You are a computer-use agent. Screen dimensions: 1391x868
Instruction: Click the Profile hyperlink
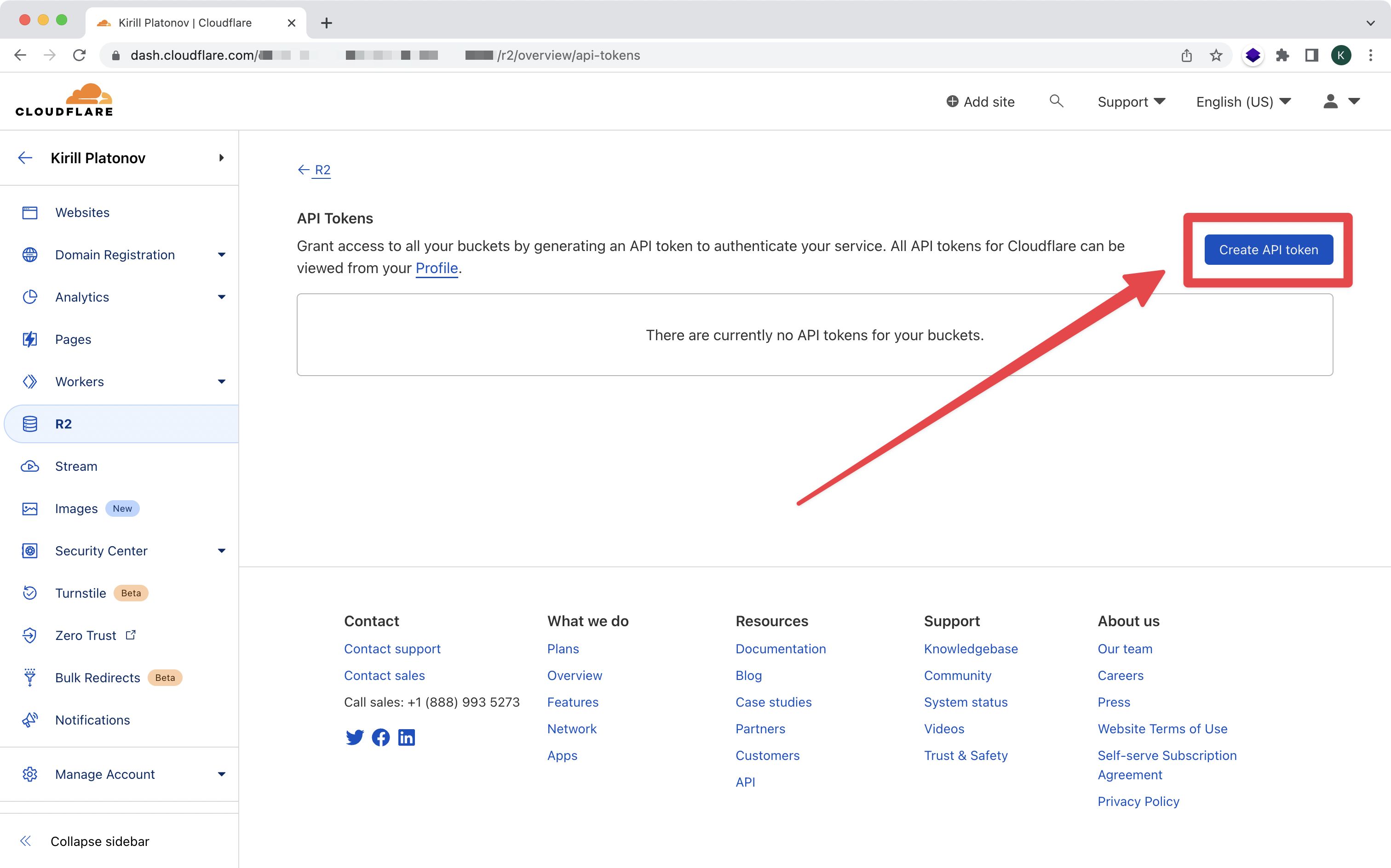pyautogui.click(x=436, y=267)
